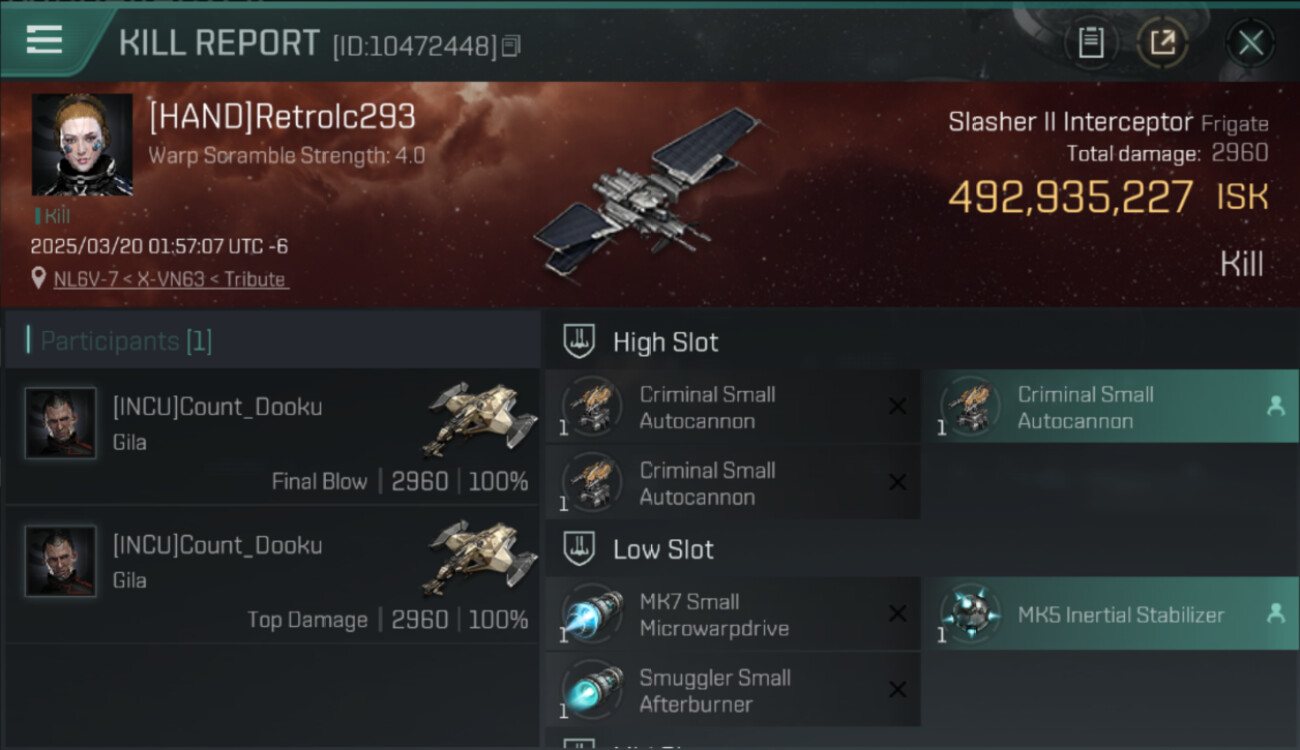Click person icon on MK5 Inertial Stabilizer

[x=1275, y=614]
